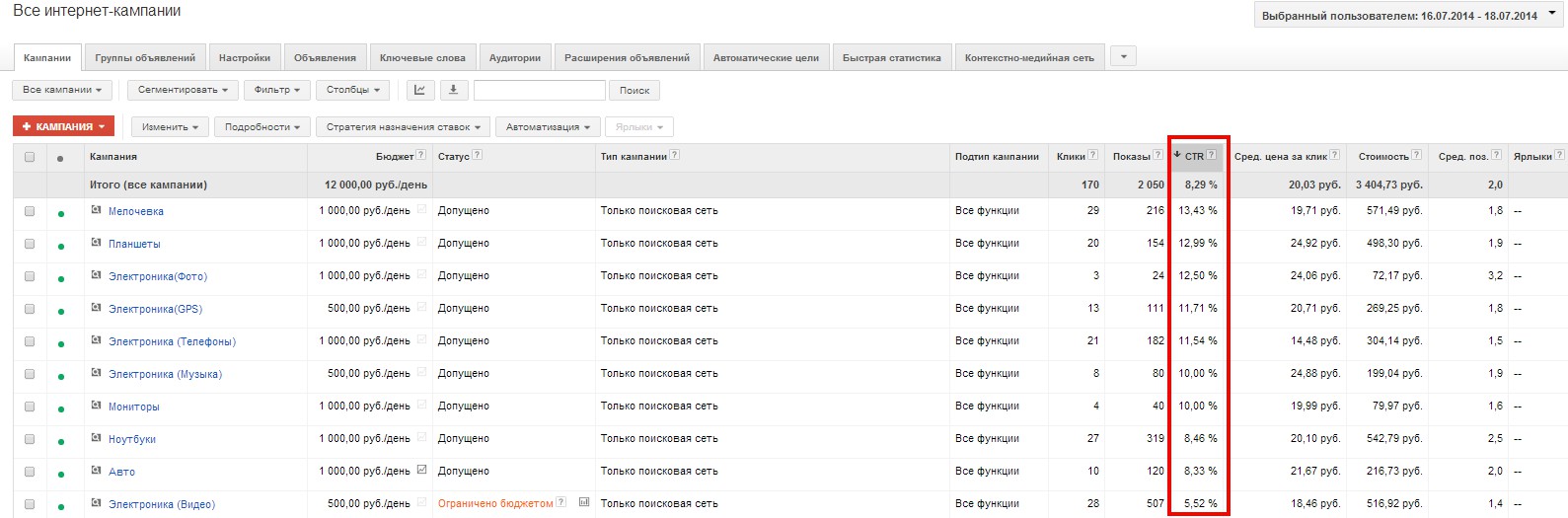Click the search text field
This screenshot has width=1568, height=518.
pyautogui.click(x=539, y=90)
